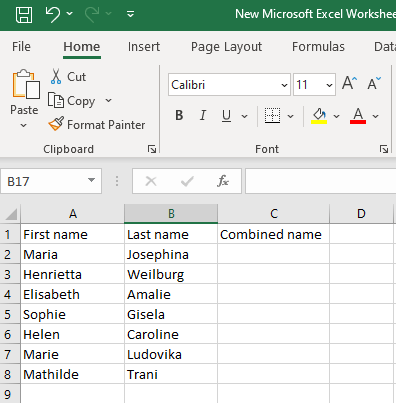Click the Copy button
Viewport: 396px width, 403px height.
(x=71, y=101)
